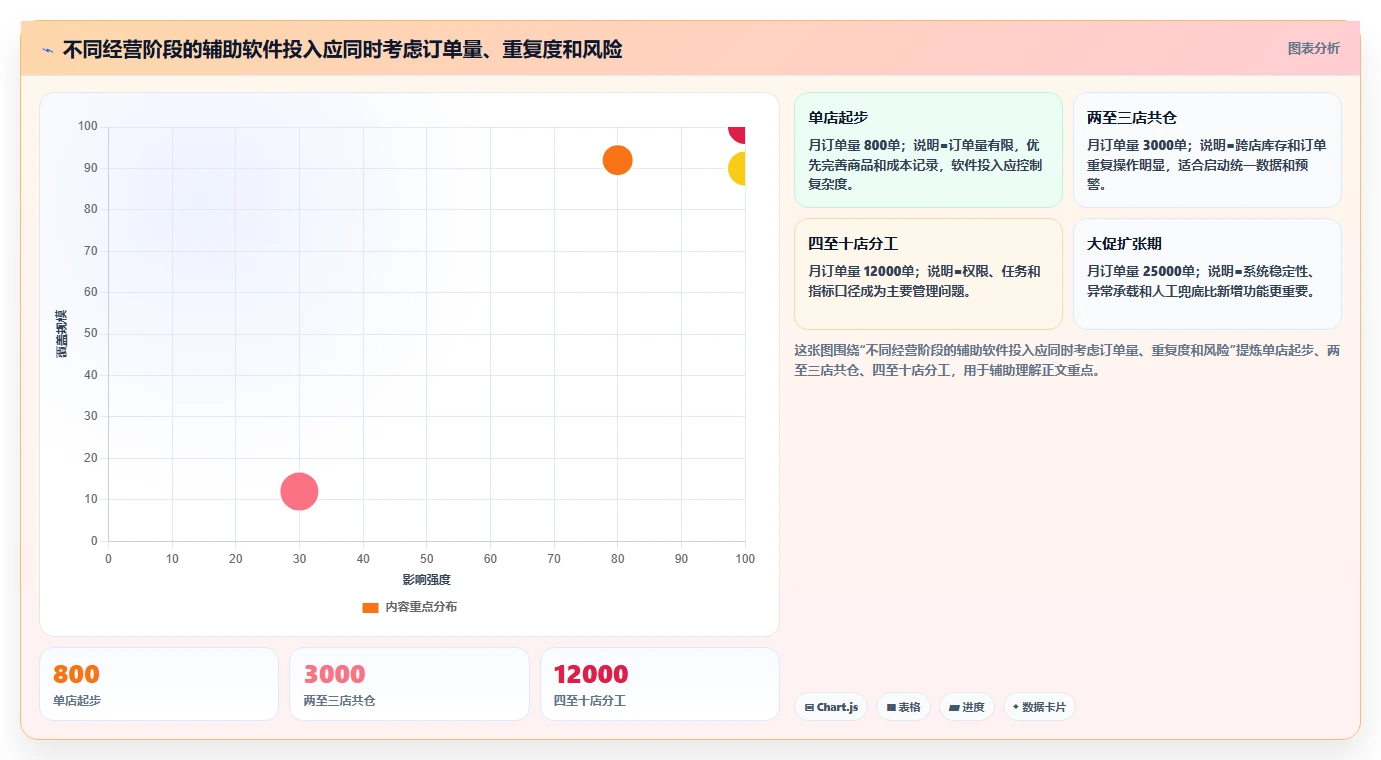Click the 数据卡片 tag
The width and height of the screenshot is (1381, 760).
point(1039,707)
